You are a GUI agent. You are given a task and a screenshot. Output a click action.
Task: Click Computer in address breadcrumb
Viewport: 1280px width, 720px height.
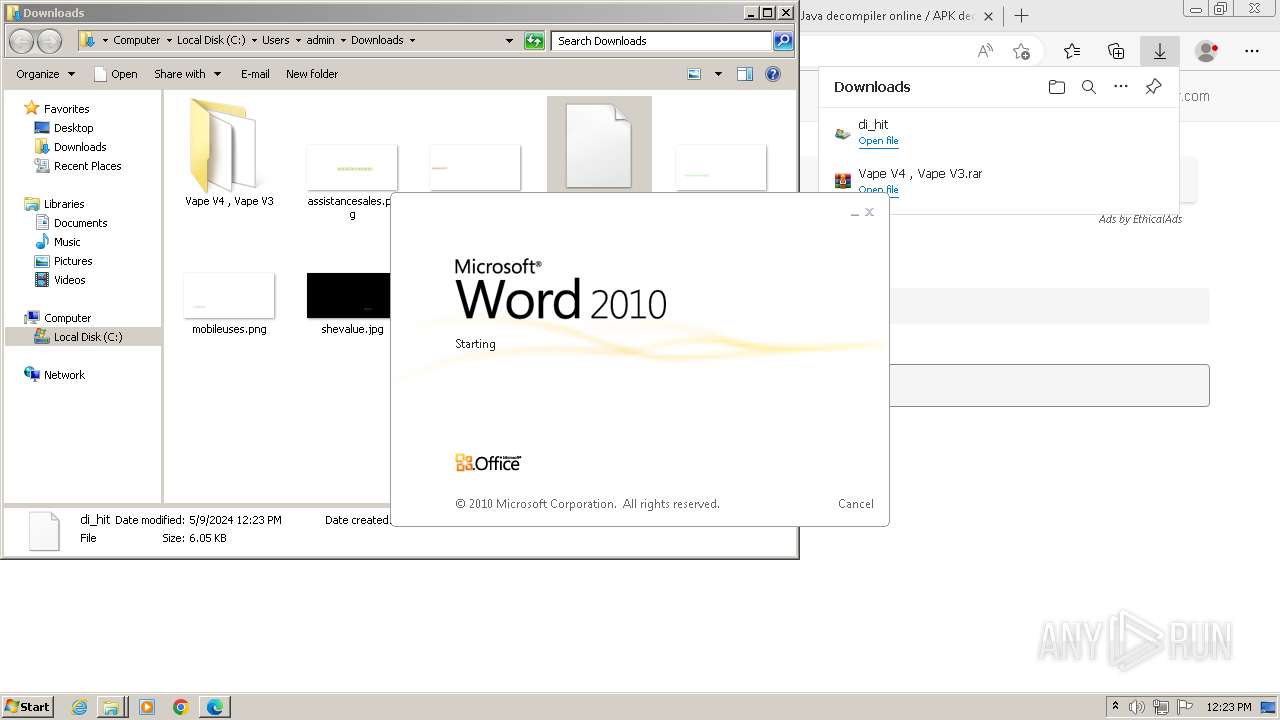tap(136, 41)
